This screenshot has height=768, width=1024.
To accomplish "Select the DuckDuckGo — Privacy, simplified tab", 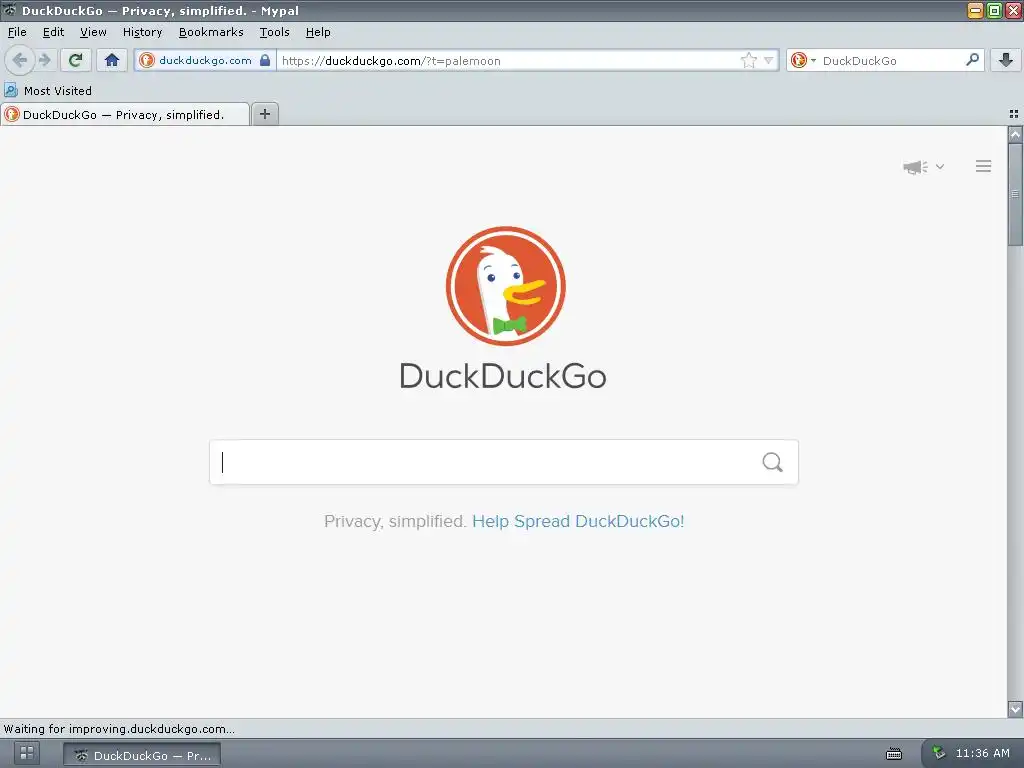I will coord(124,115).
